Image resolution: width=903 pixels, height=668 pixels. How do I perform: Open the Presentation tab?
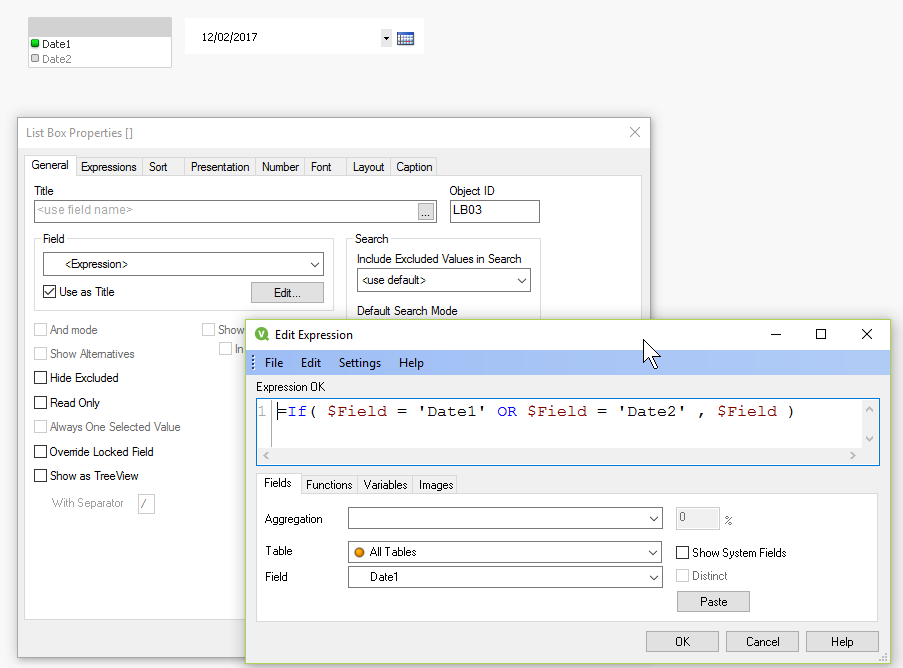(220, 167)
